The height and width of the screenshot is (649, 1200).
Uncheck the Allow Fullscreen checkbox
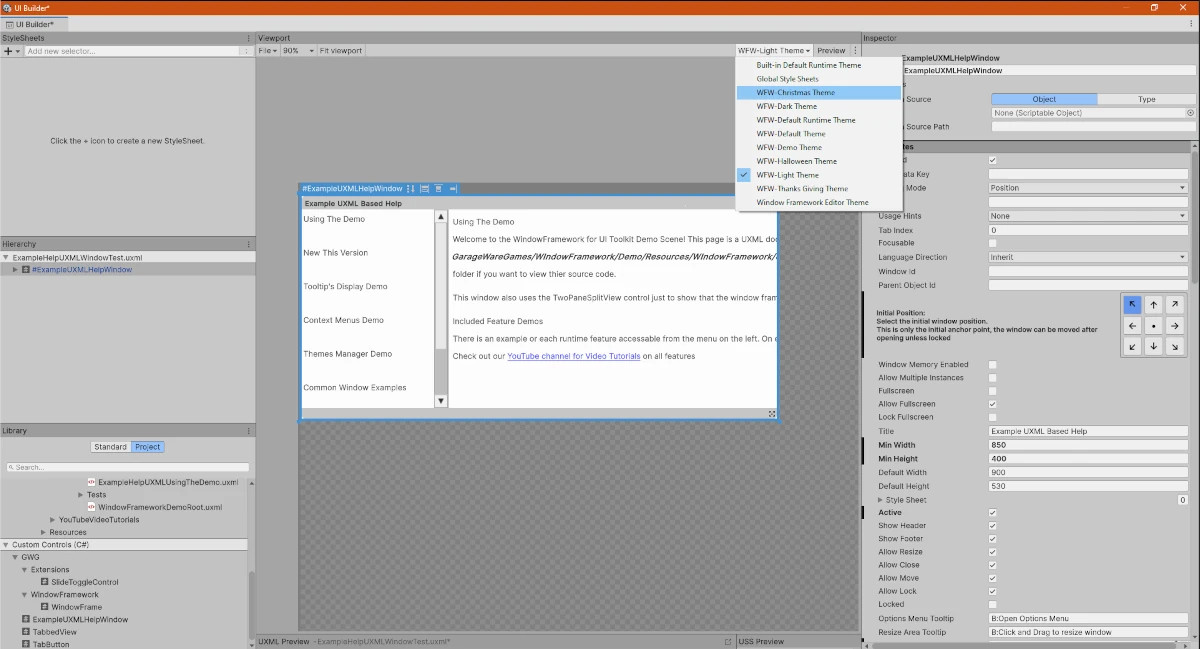point(992,404)
